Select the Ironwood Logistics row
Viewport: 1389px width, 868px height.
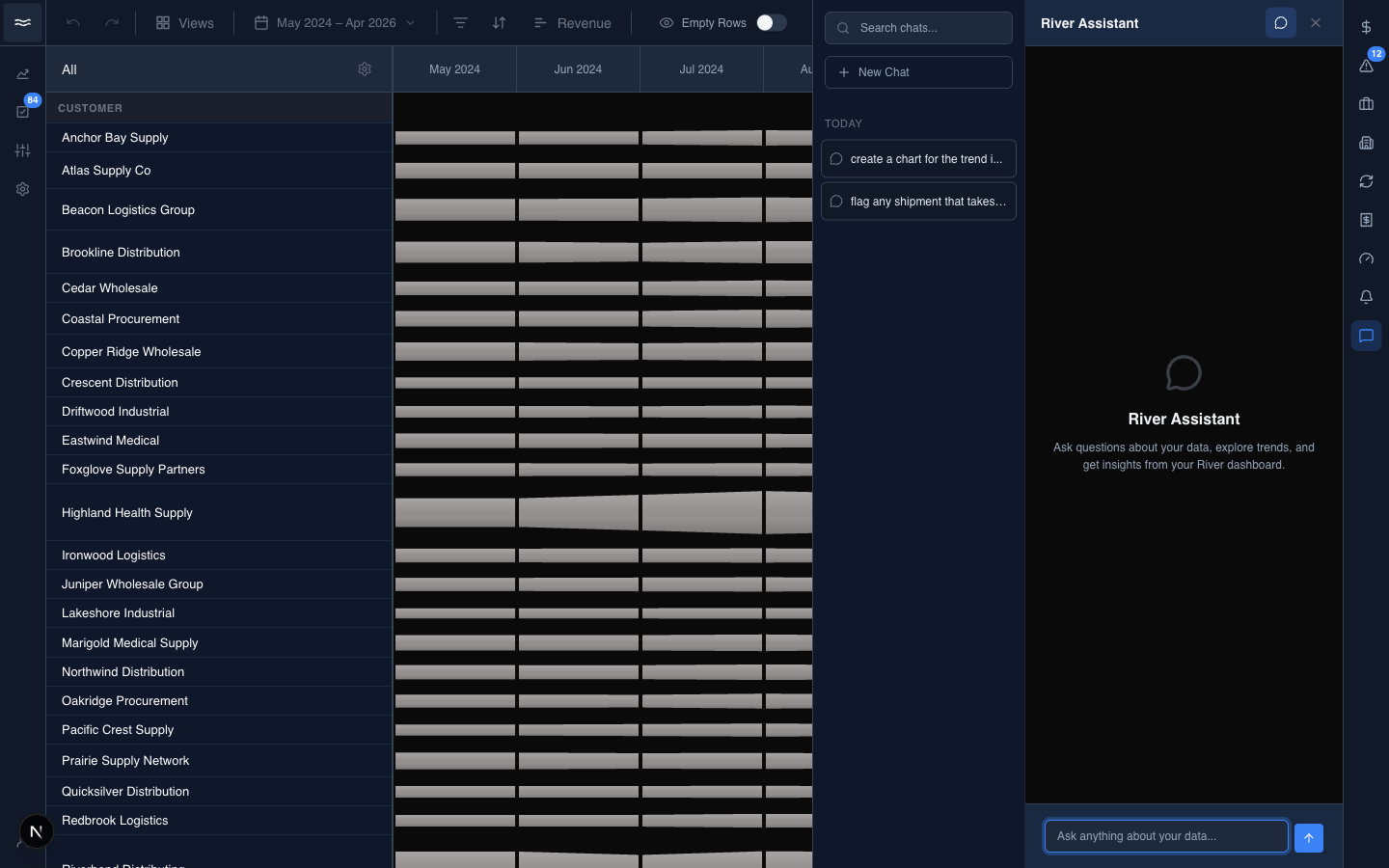[x=219, y=556]
